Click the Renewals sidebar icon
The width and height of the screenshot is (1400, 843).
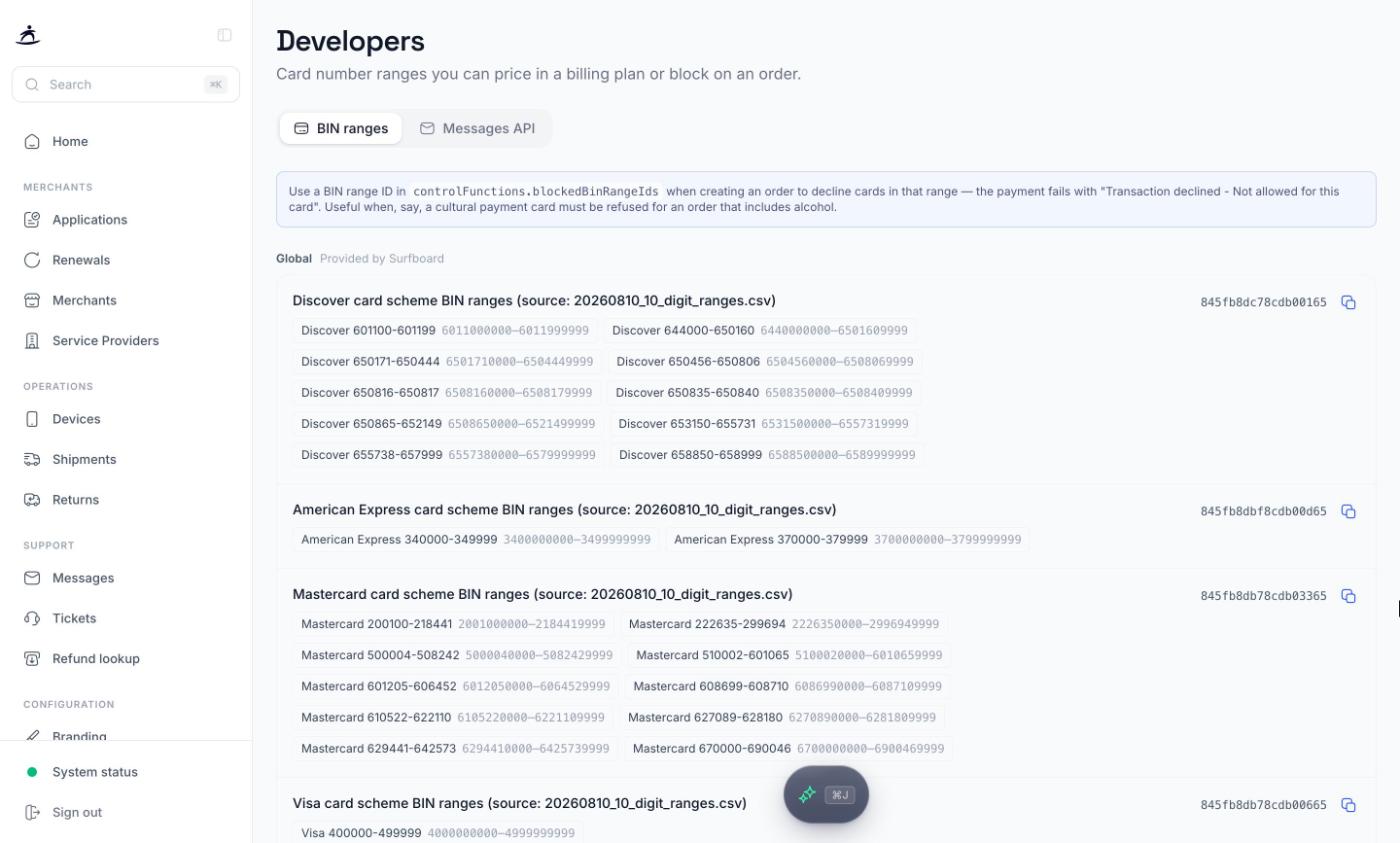(32, 260)
